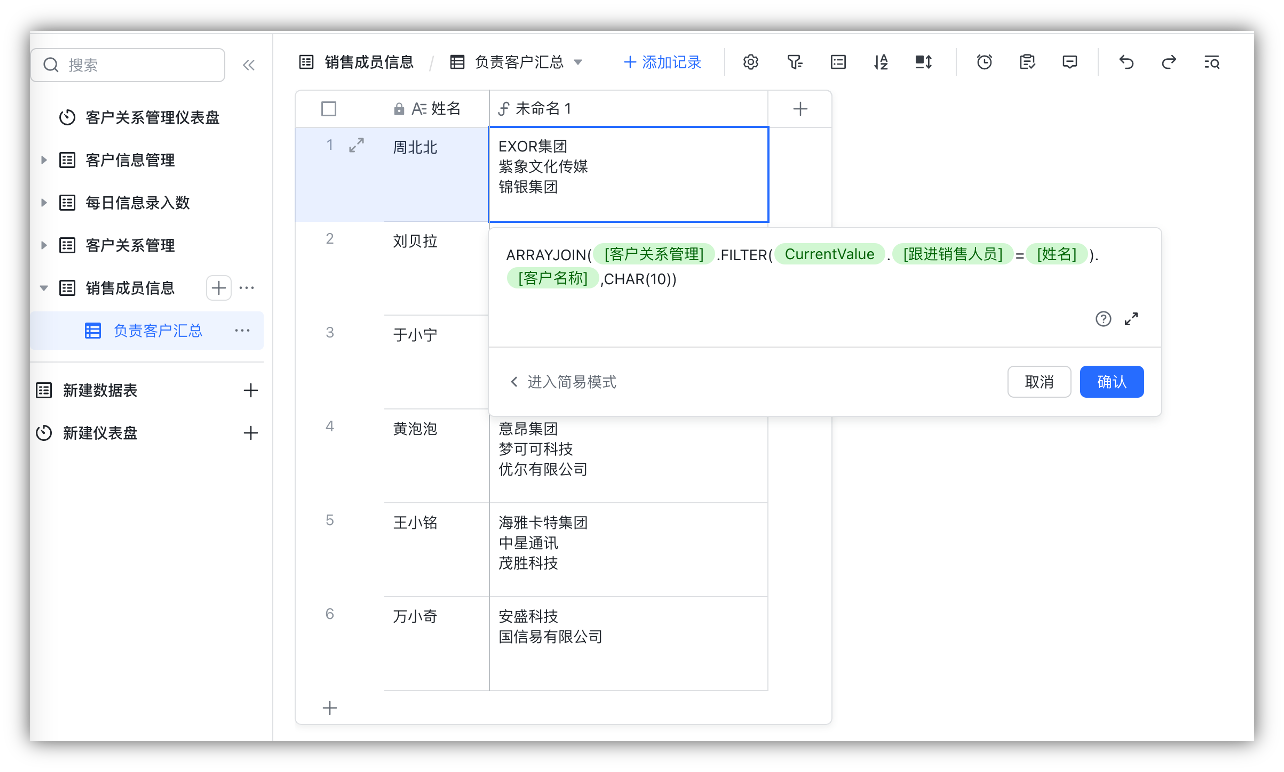The height and width of the screenshot is (772, 1284).
Task: Click 确认 button
Action: (x=1112, y=382)
